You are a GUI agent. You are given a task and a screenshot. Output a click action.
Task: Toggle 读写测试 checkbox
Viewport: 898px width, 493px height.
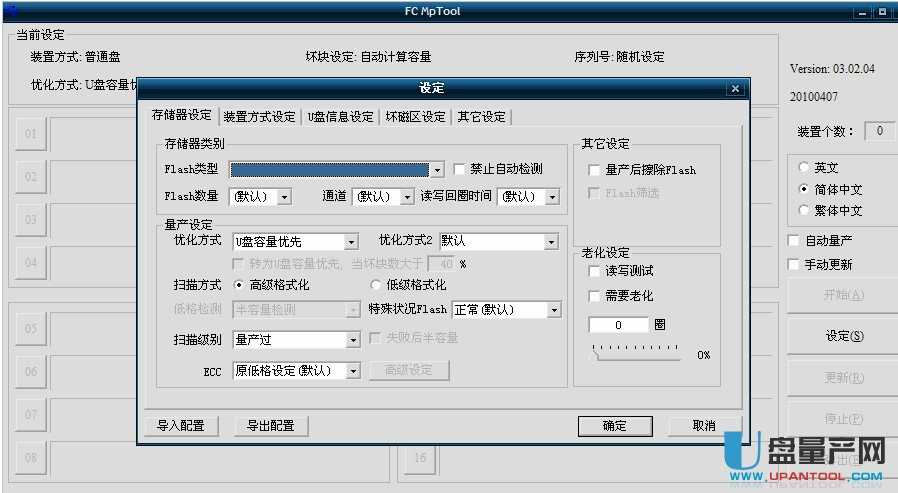pos(595,271)
